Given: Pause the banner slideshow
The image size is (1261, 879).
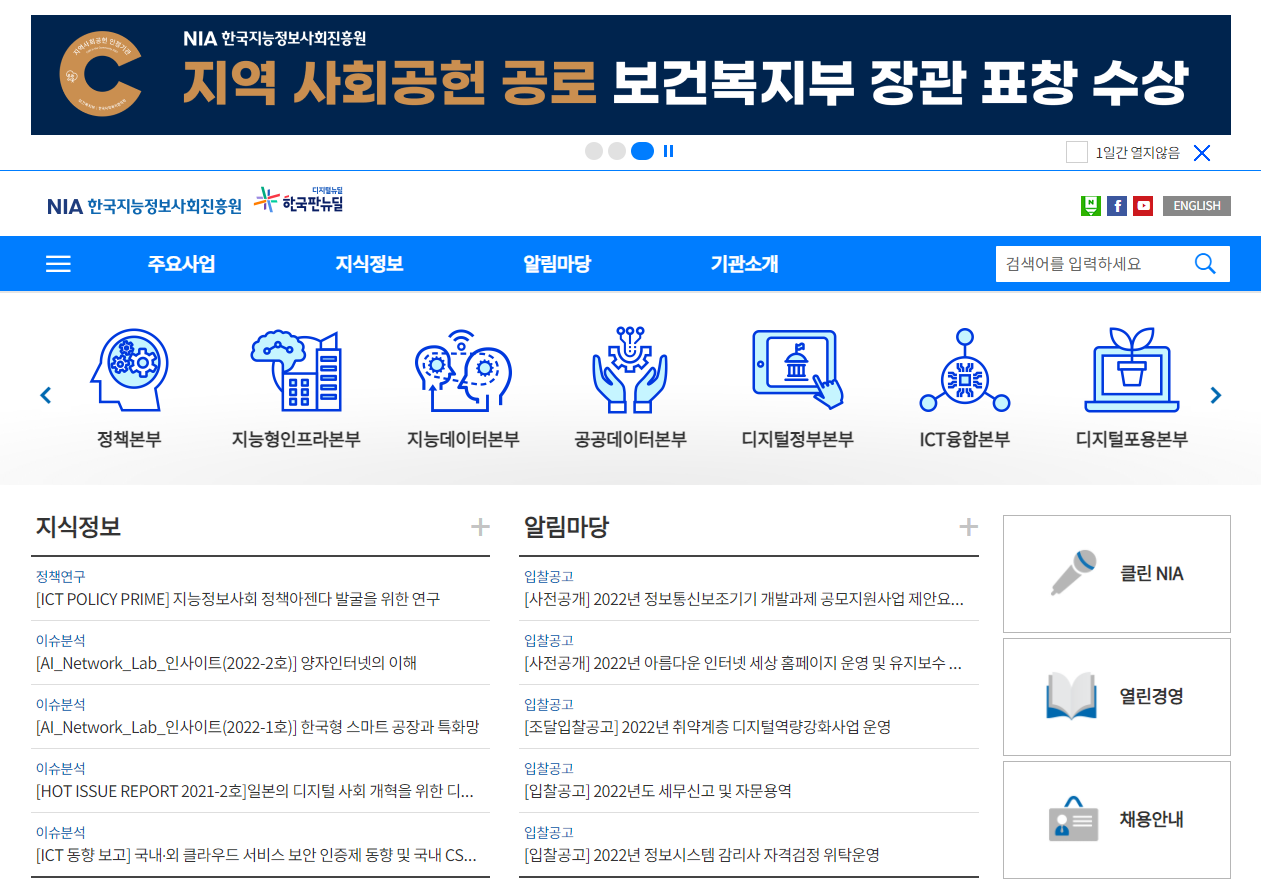Looking at the screenshot, I should [x=668, y=151].
